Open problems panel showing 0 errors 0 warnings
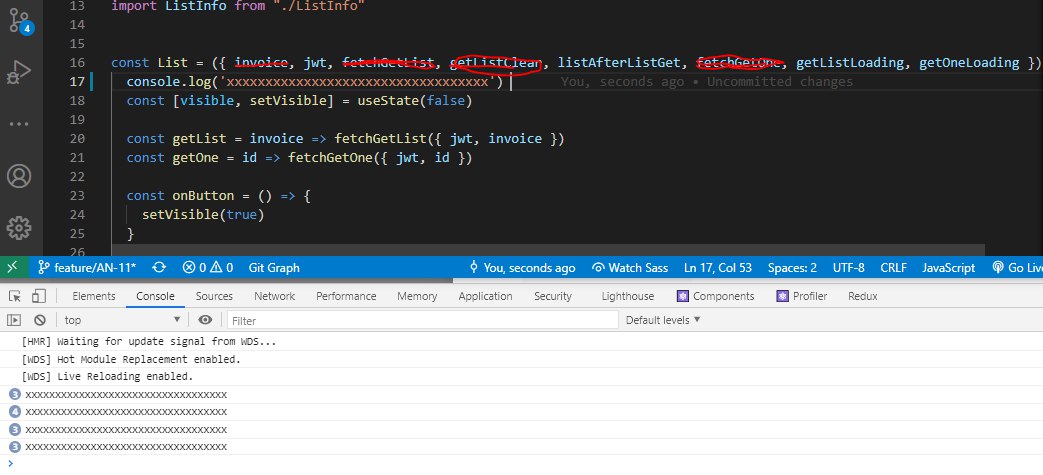1043x475 pixels. coord(208,267)
